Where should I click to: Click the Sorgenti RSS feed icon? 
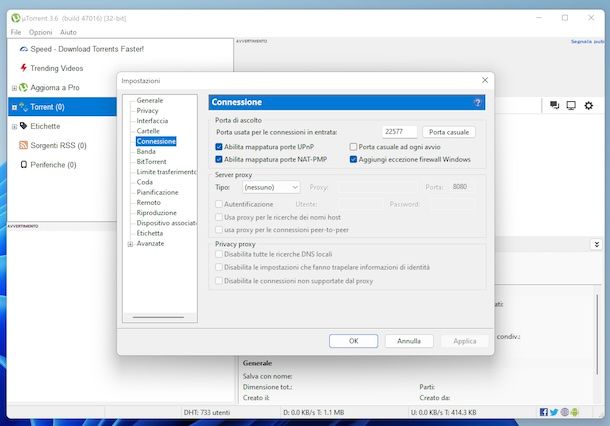coord(23,145)
